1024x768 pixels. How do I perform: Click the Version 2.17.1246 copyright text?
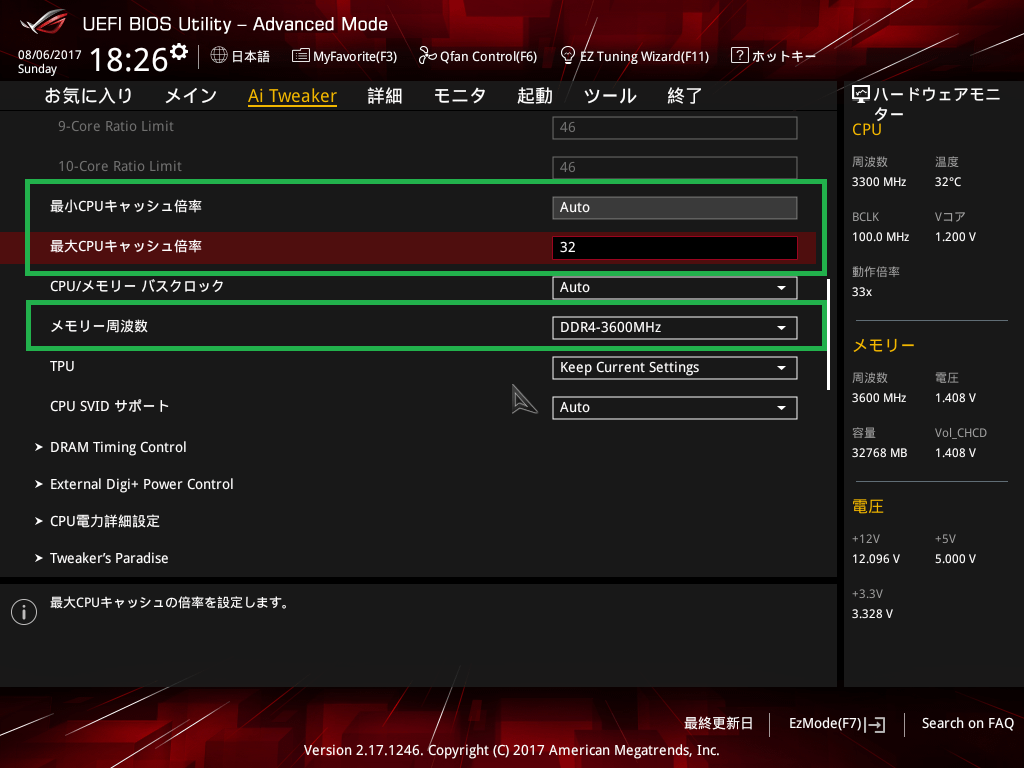click(511, 750)
